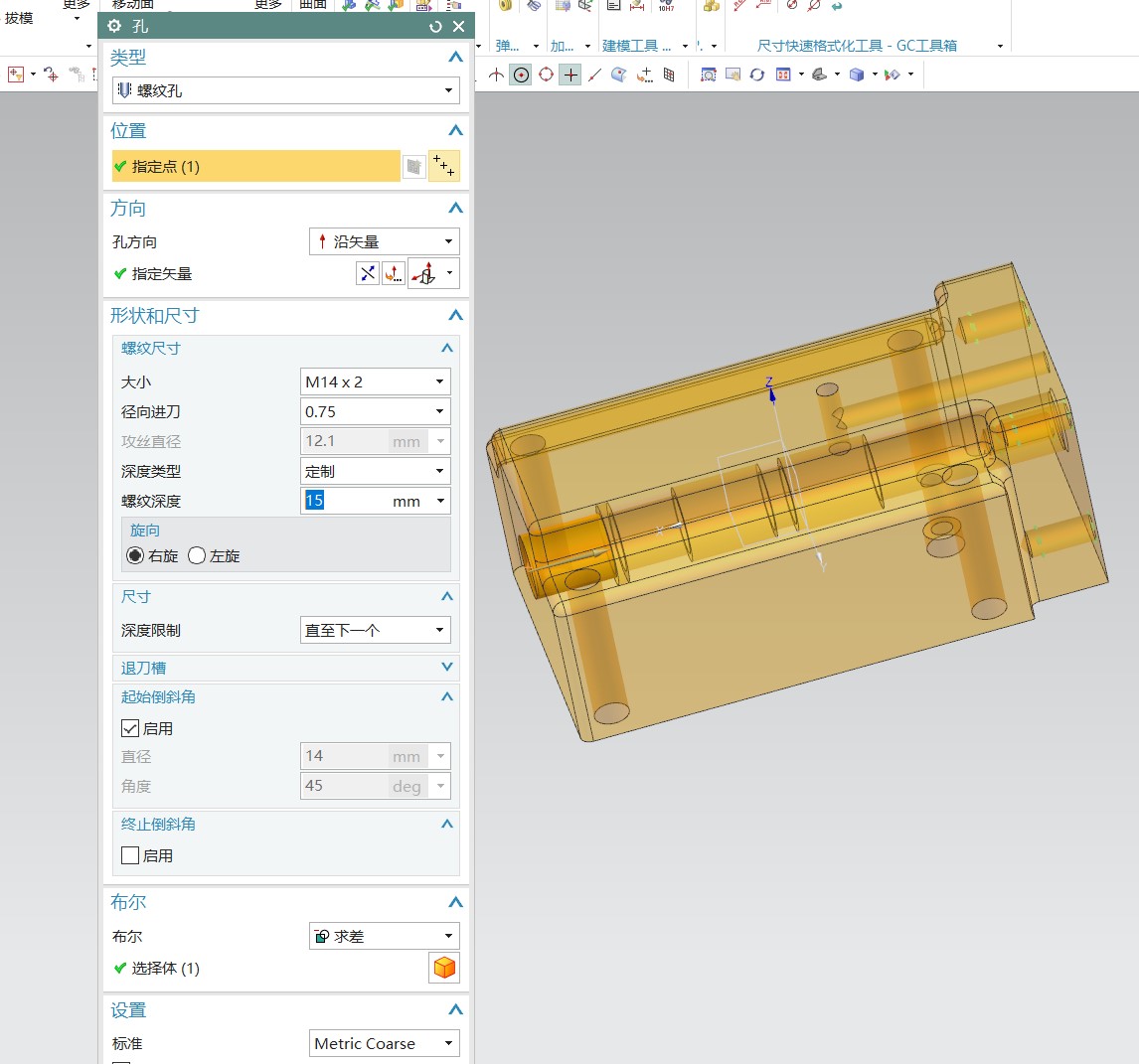Collapse the 布尔 section
The height and width of the screenshot is (1064, 1139).
(x=455, y=902)
